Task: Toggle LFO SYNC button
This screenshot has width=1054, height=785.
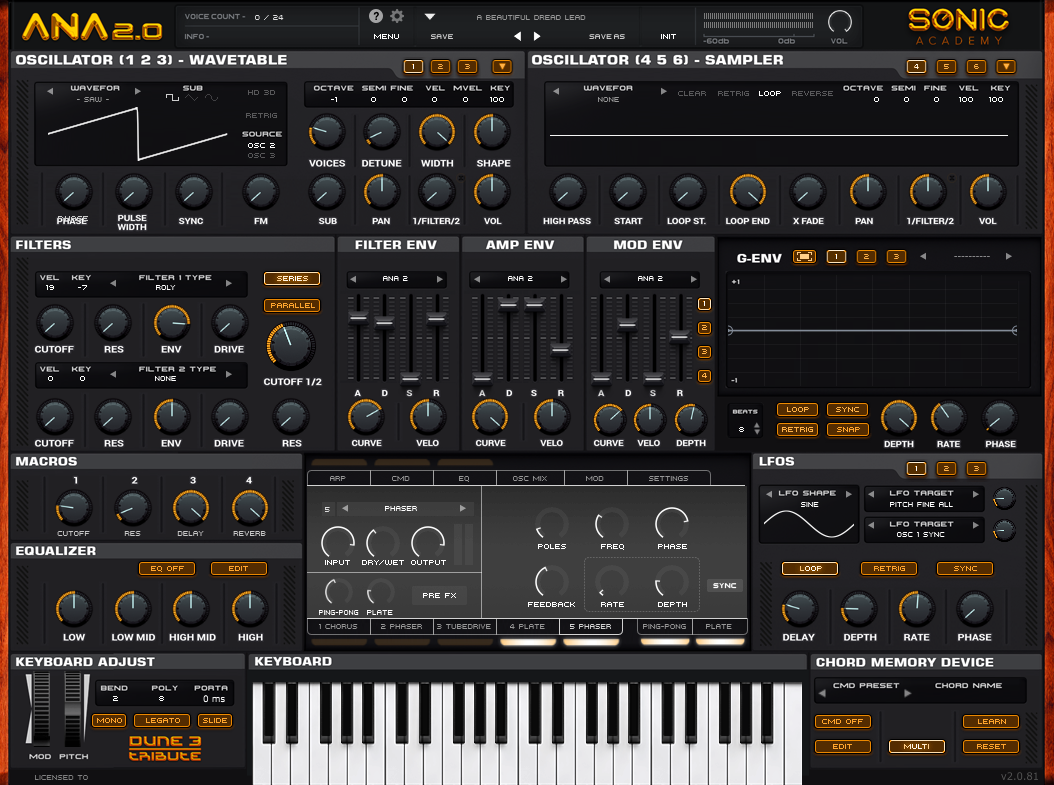Action: (965, 569)
